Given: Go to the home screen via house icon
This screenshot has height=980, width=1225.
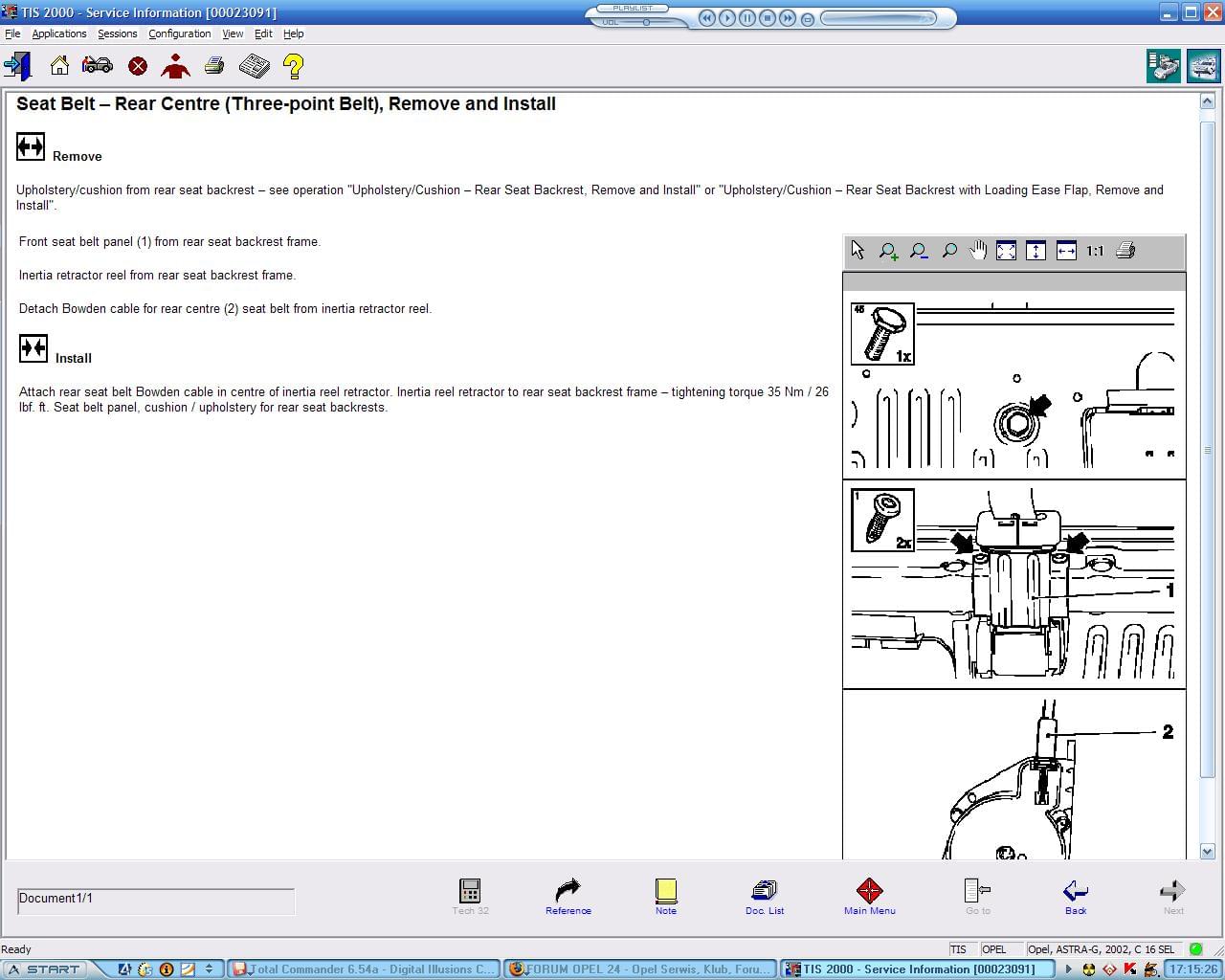Looking at the screenshot, I should pos(59,66).
